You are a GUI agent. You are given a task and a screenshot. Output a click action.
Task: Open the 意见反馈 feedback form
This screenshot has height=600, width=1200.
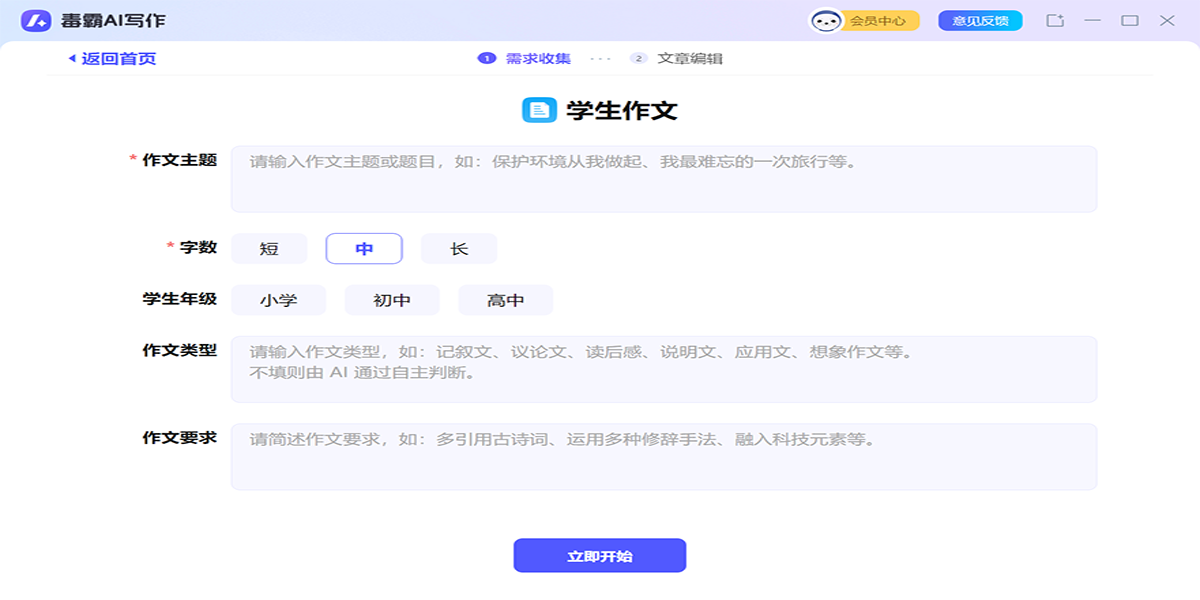point(979,21)
